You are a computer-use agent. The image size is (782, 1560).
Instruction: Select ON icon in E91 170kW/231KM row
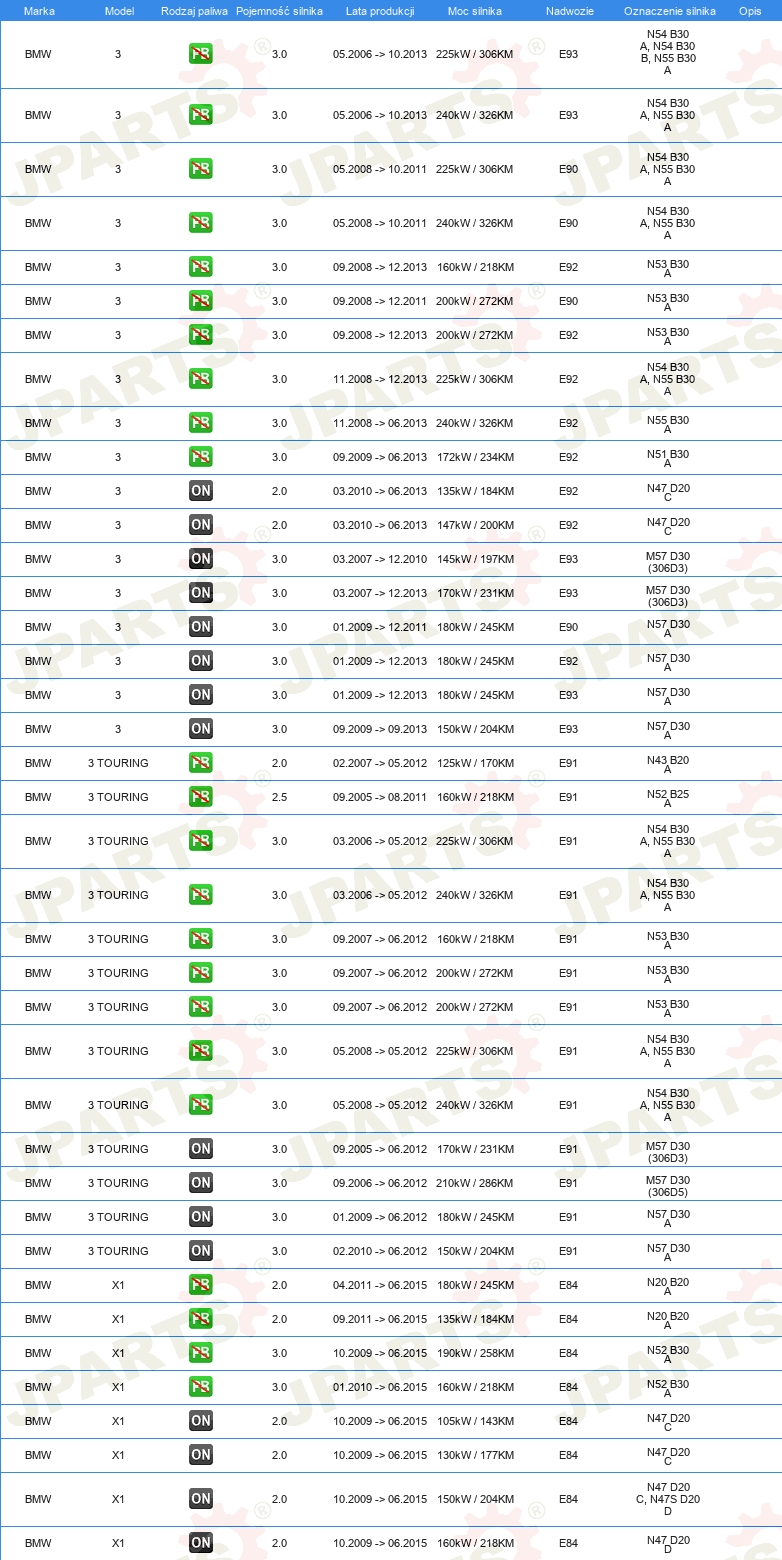click(x=200, y=1149)
